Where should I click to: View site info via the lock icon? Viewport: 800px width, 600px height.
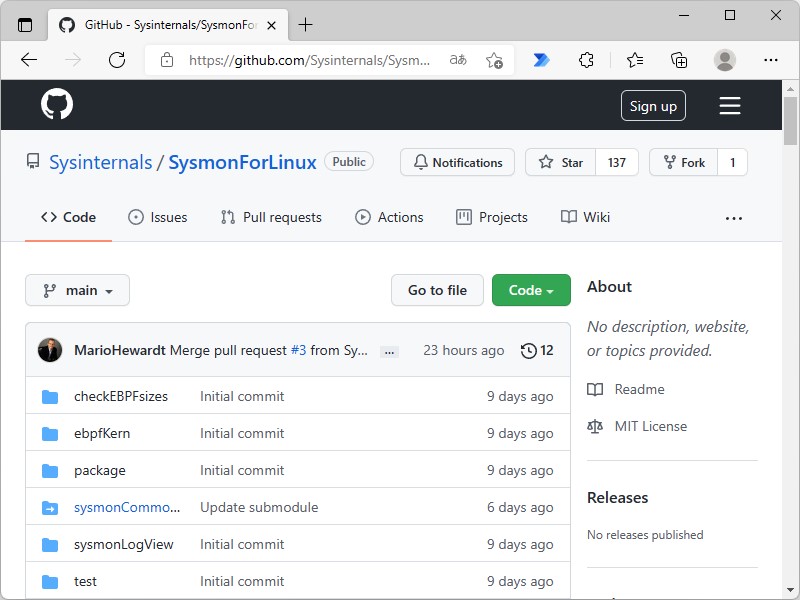tap(166, 60)
